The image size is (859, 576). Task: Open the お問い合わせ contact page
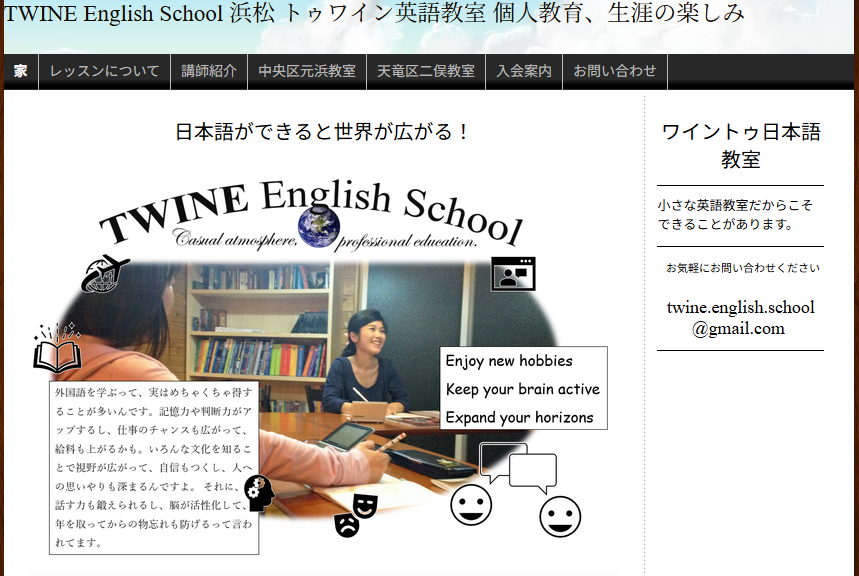(615, 71)
